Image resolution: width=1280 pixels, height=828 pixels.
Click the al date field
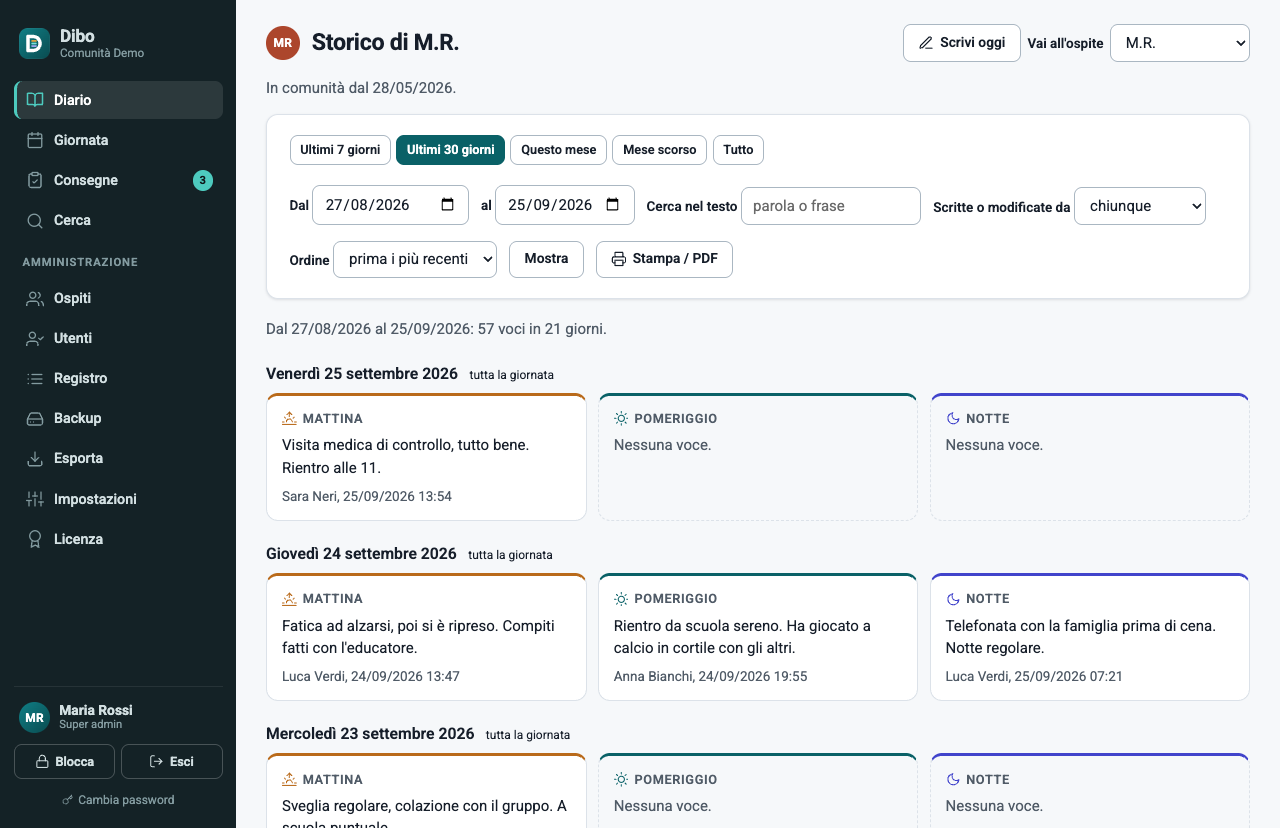(565, 205)
